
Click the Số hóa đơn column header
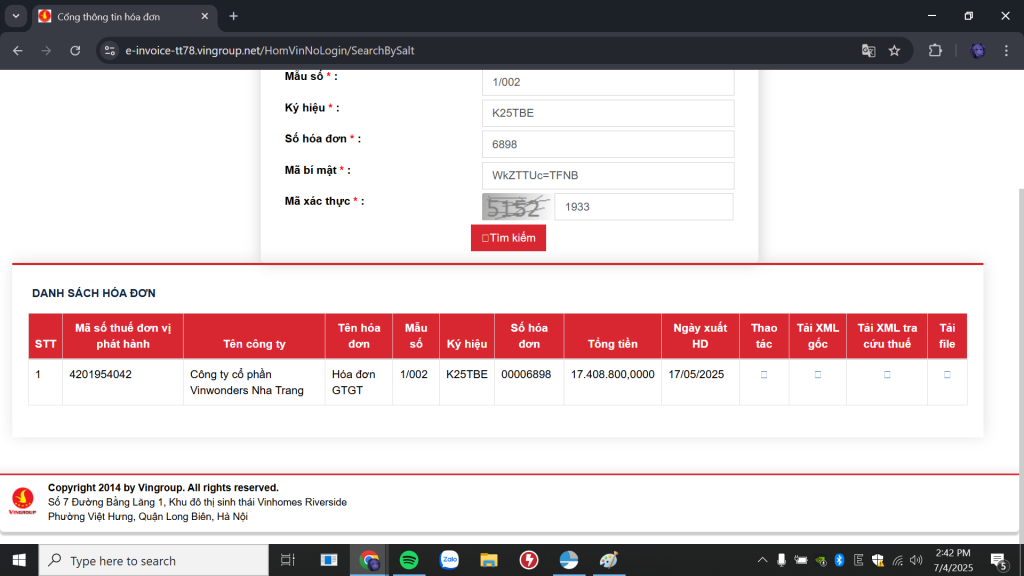tap(529, 336)
